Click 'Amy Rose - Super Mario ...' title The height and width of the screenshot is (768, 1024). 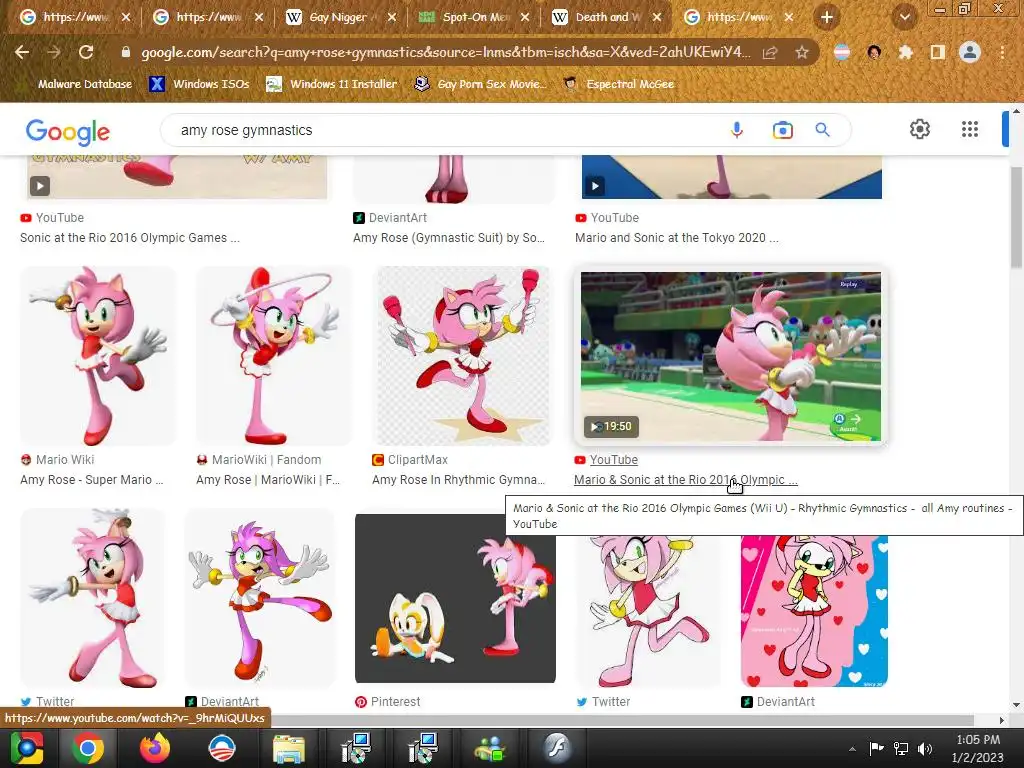tap(91, 479)
